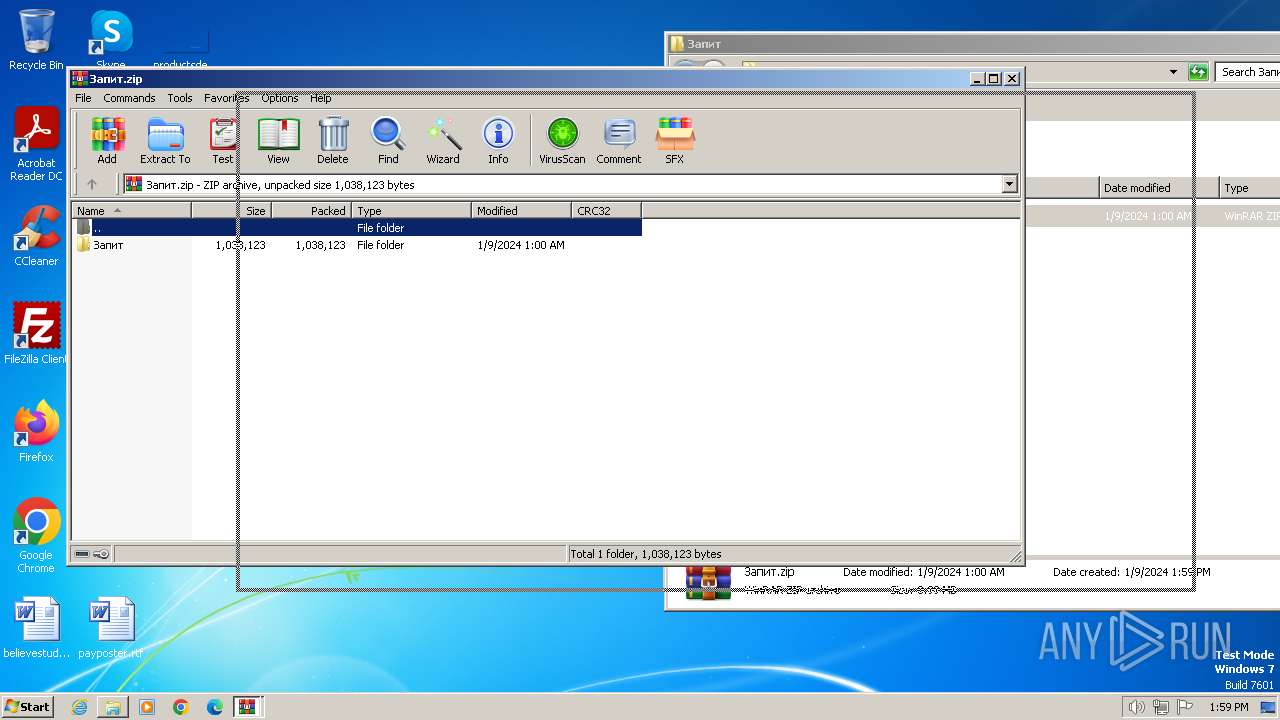Sort by Type column header in WinRAR

(x=411, y=211)
